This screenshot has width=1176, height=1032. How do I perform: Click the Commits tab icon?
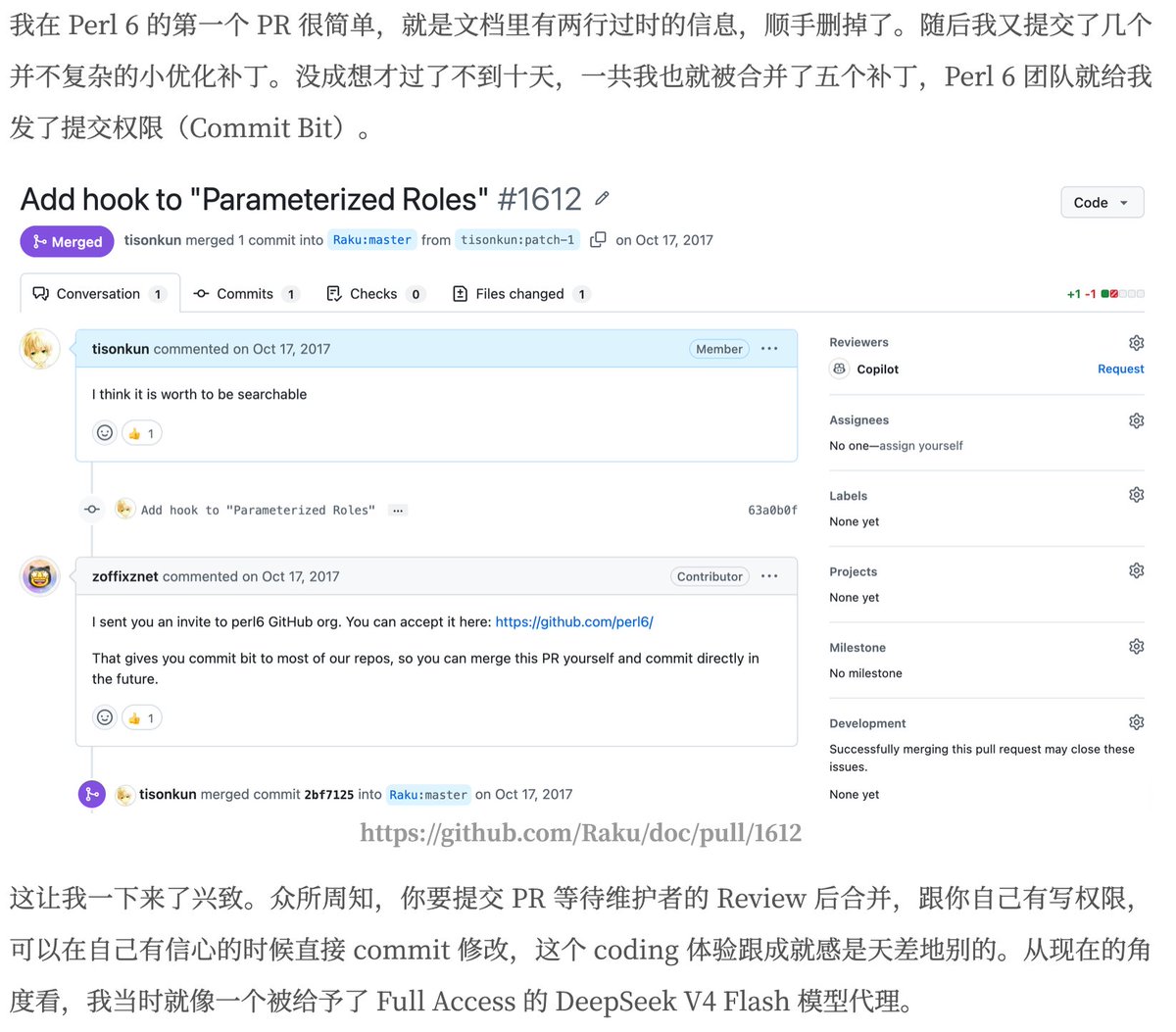pos(201,293)
